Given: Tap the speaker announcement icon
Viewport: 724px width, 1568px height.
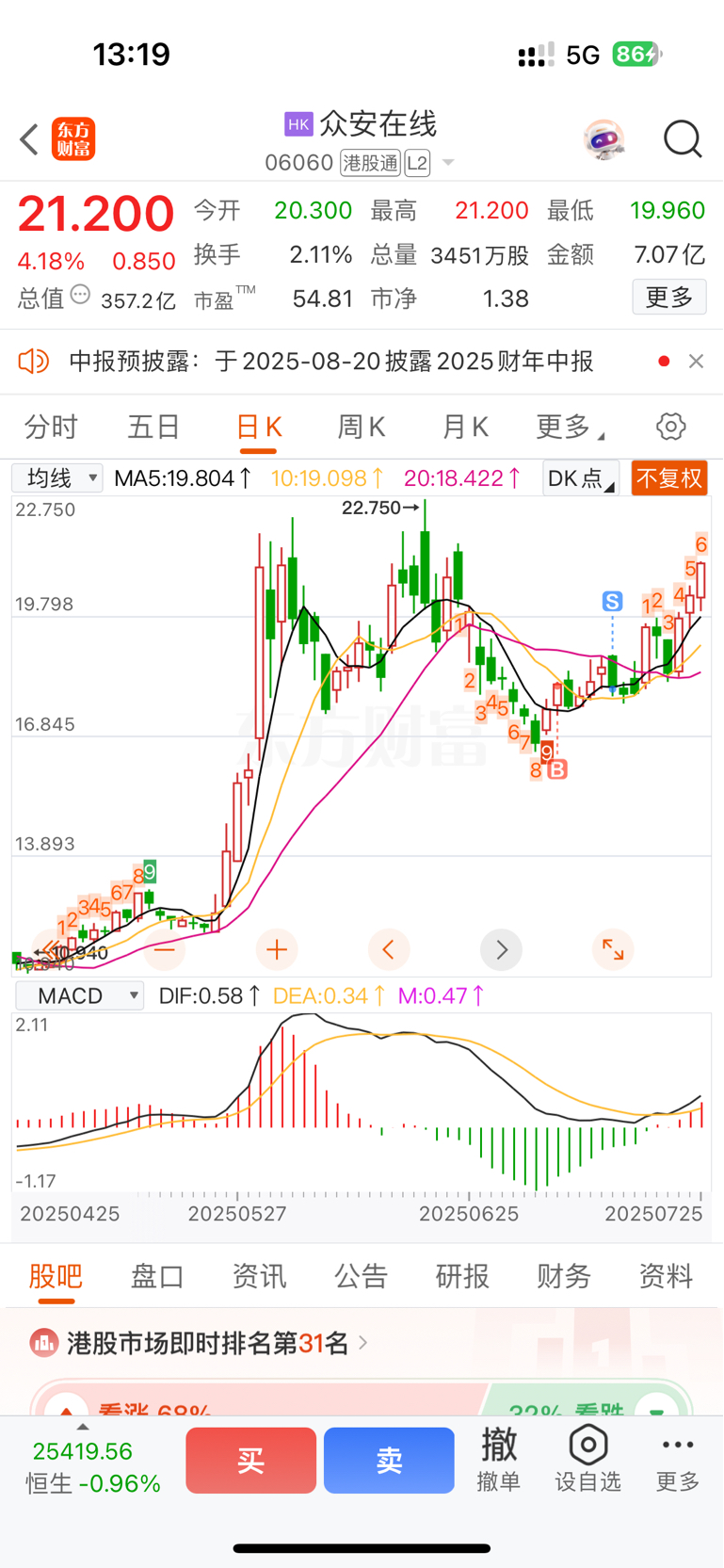Looking at the screenshot, I should [x=34, y=361].
